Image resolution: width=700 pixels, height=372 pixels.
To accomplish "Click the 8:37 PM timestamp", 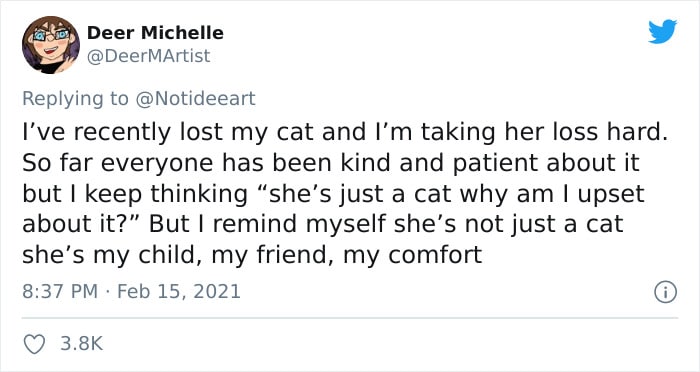I will tap(60, 292).
